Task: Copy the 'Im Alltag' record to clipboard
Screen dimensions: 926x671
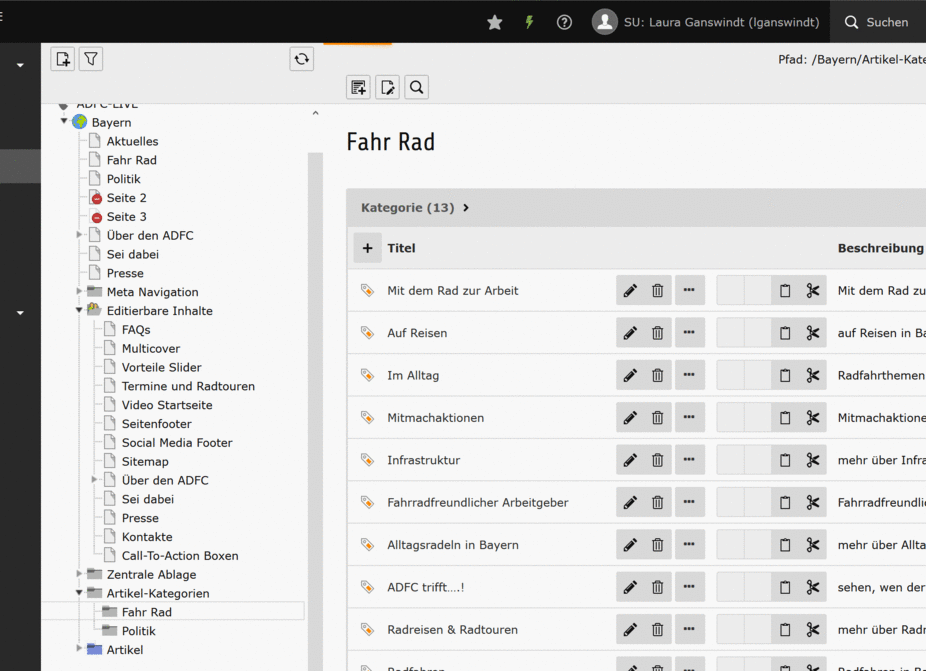Action: point(785,376)
